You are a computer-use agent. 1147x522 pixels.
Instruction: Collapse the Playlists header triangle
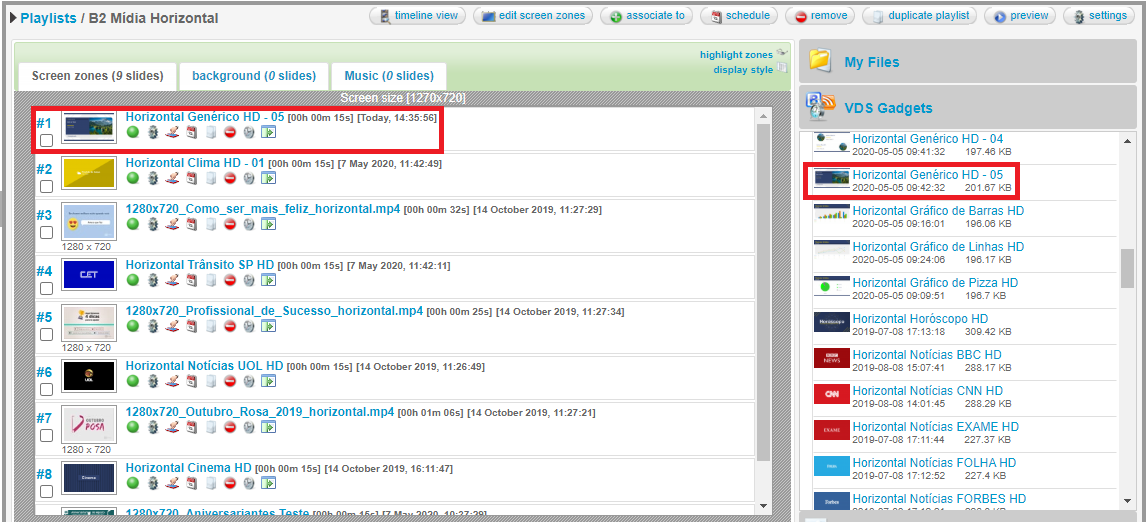point(14,18)
